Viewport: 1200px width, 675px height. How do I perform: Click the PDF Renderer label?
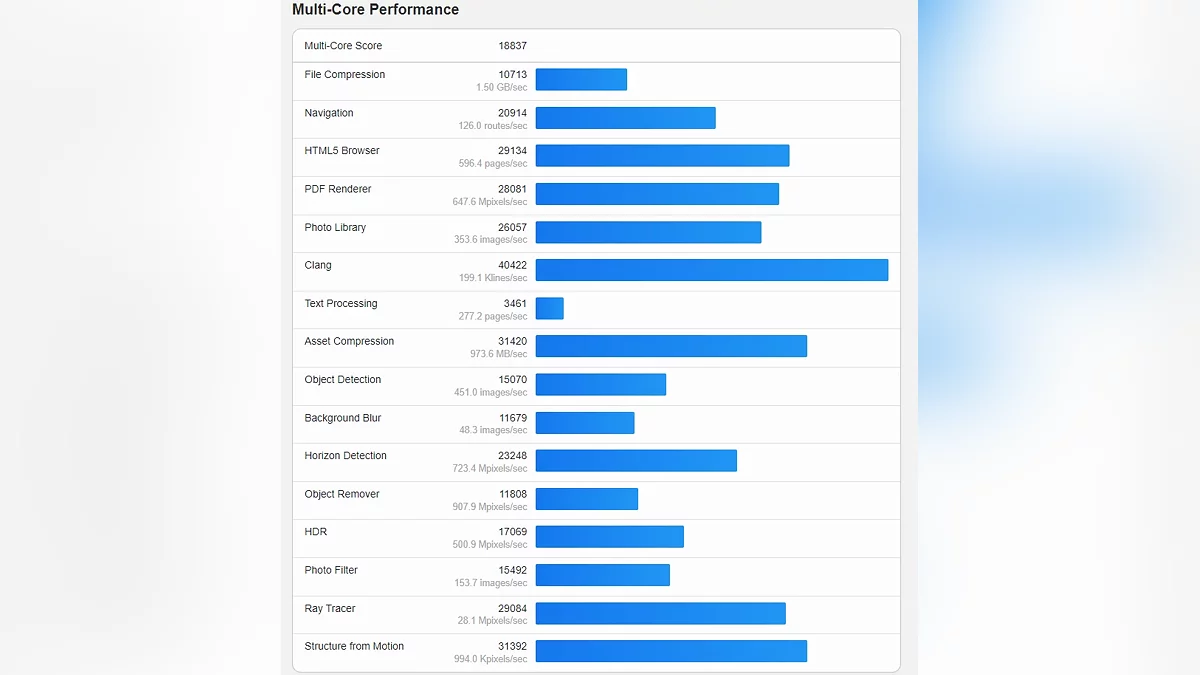[338, 189]
